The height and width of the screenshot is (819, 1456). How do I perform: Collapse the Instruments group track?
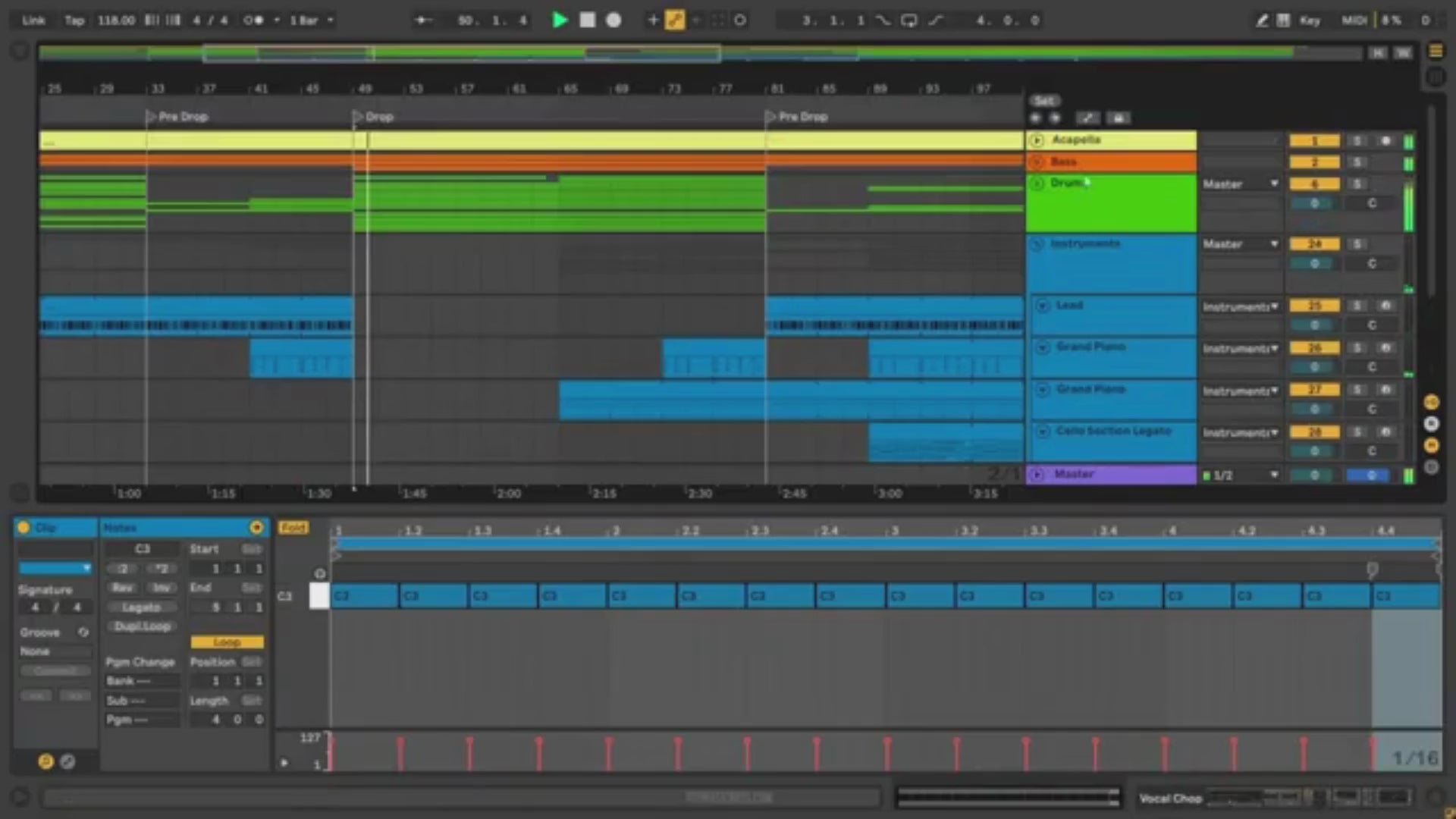(1037, 244)
